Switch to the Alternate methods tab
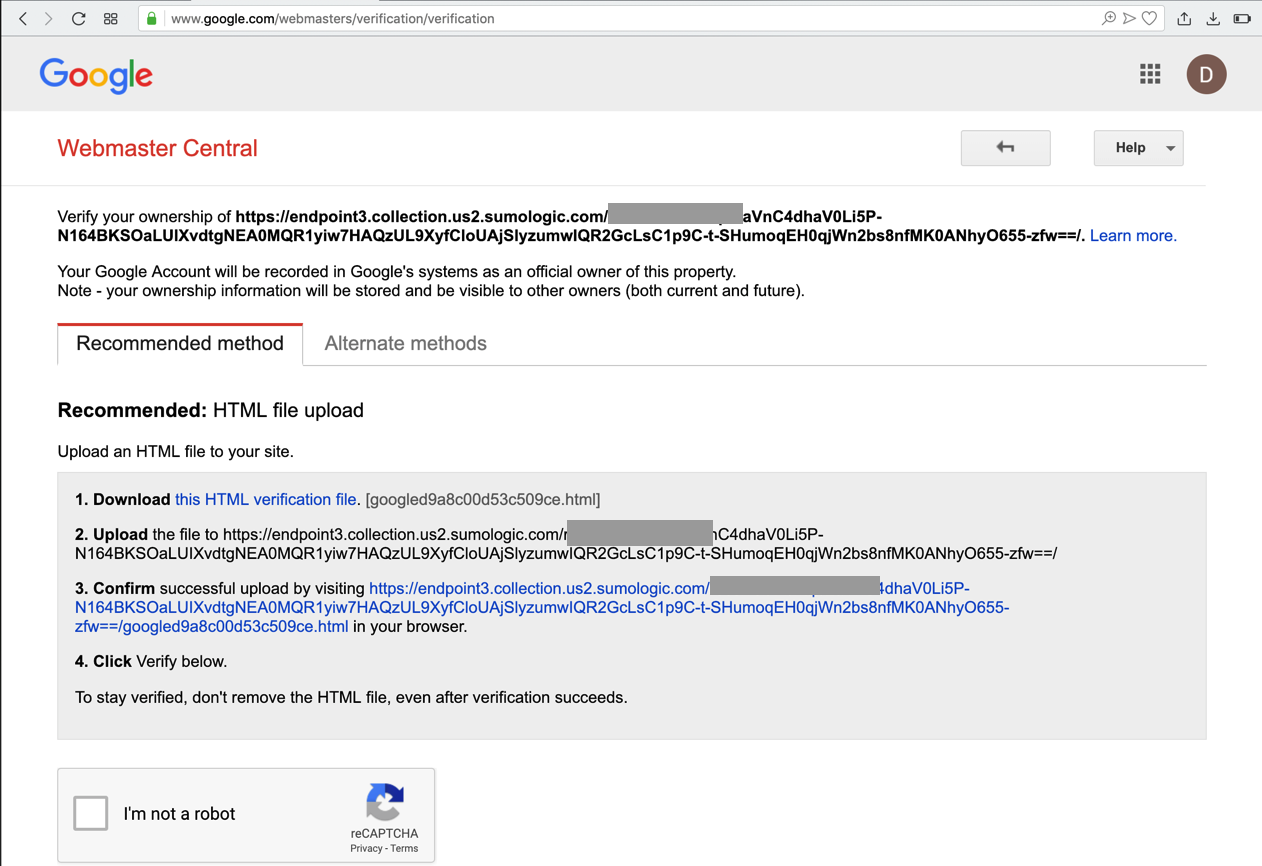The width and height of the screenshot is (1262, 866). [x=405, y=343]
